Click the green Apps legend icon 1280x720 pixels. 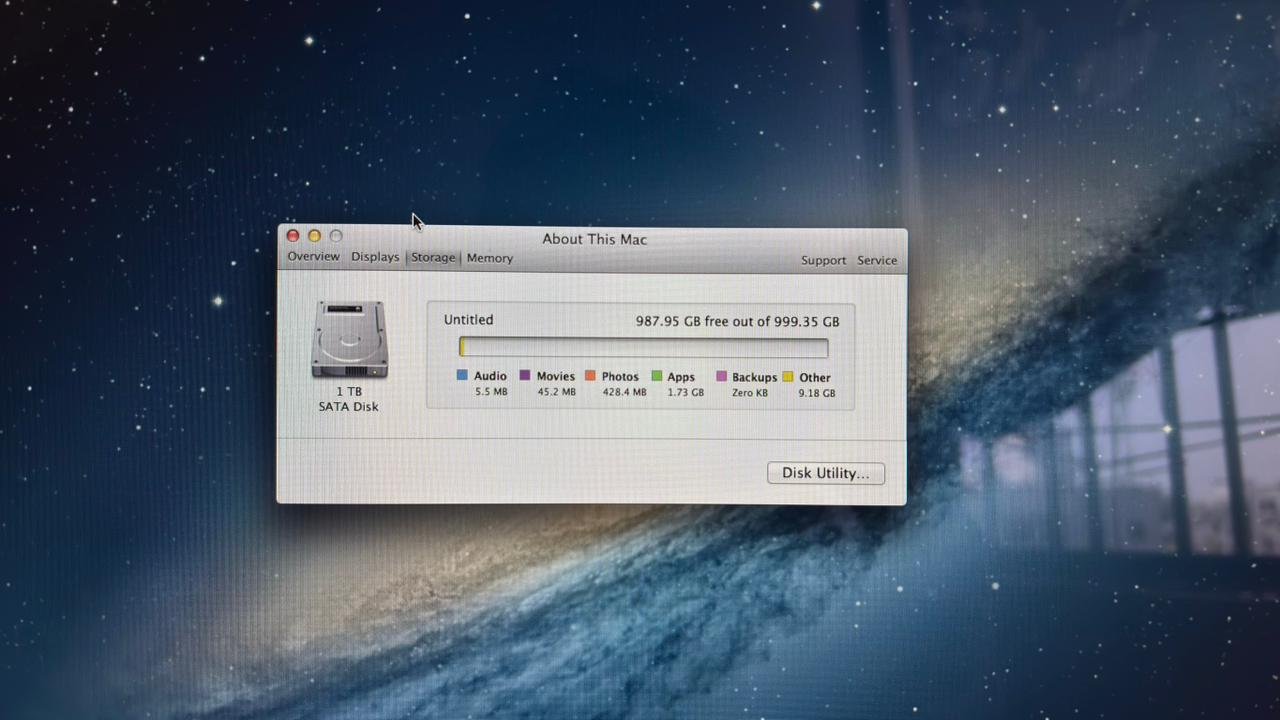[x=656, y=375]
